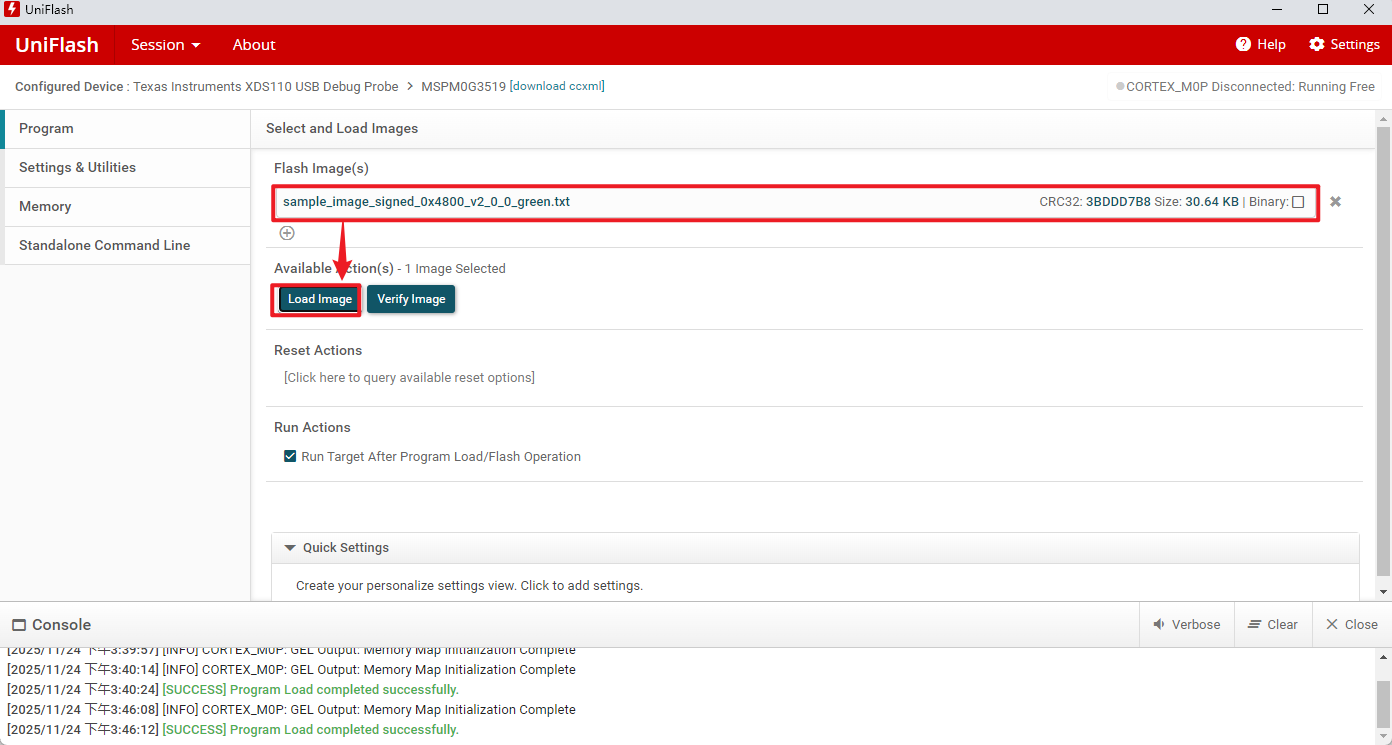Open the About menu item
The width and height of the screenshot is (1392, 745).
[254, 45]
